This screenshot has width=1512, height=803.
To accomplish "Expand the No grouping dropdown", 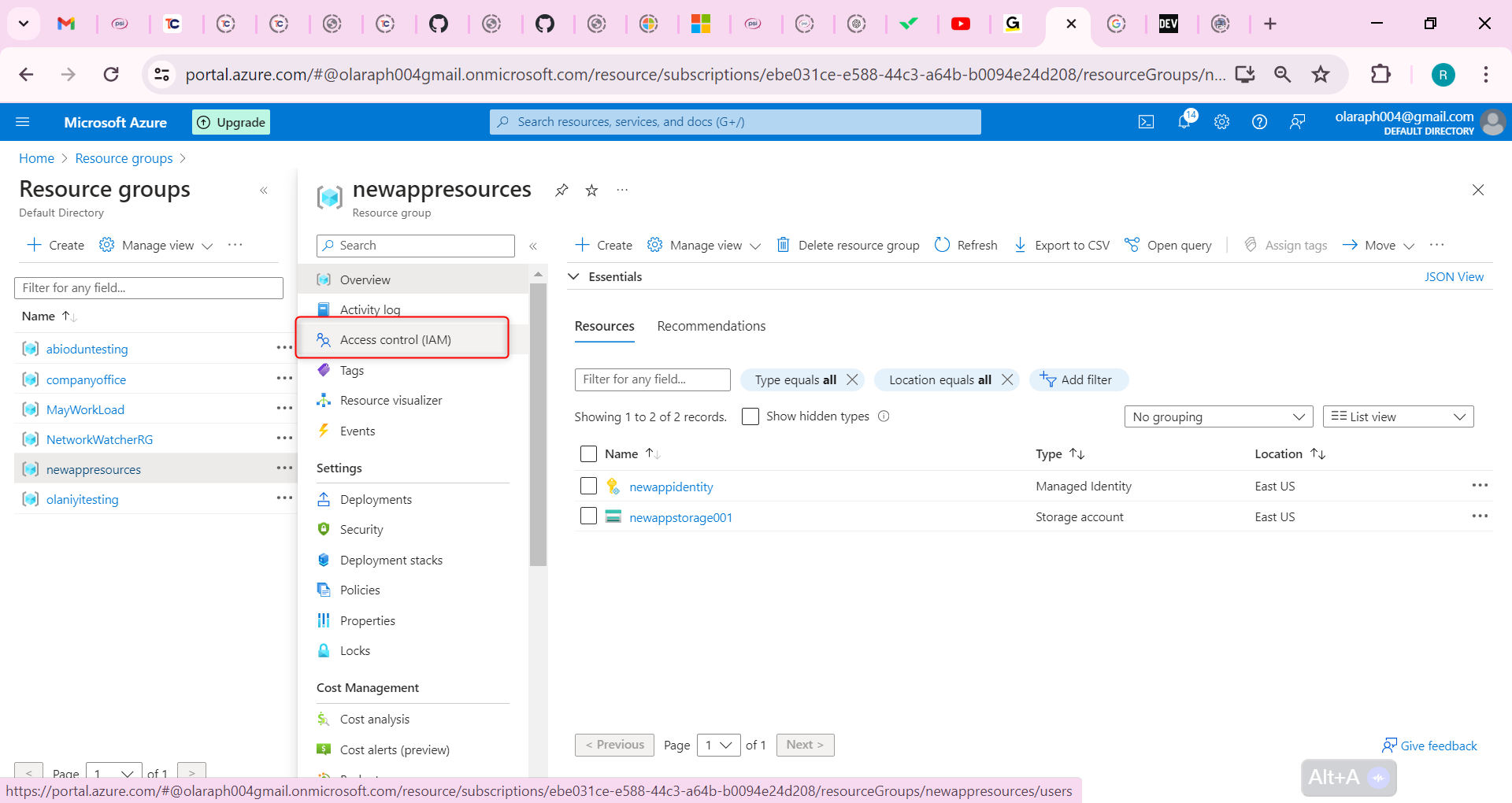I will click(x=1218, y=416).
